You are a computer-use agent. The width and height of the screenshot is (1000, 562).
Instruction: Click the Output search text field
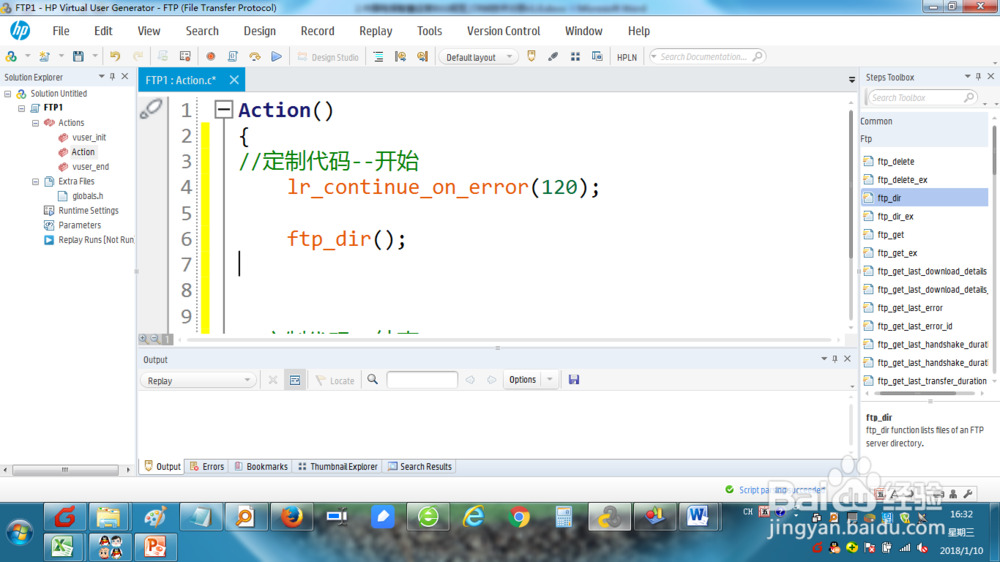click(x=422, y=380)
